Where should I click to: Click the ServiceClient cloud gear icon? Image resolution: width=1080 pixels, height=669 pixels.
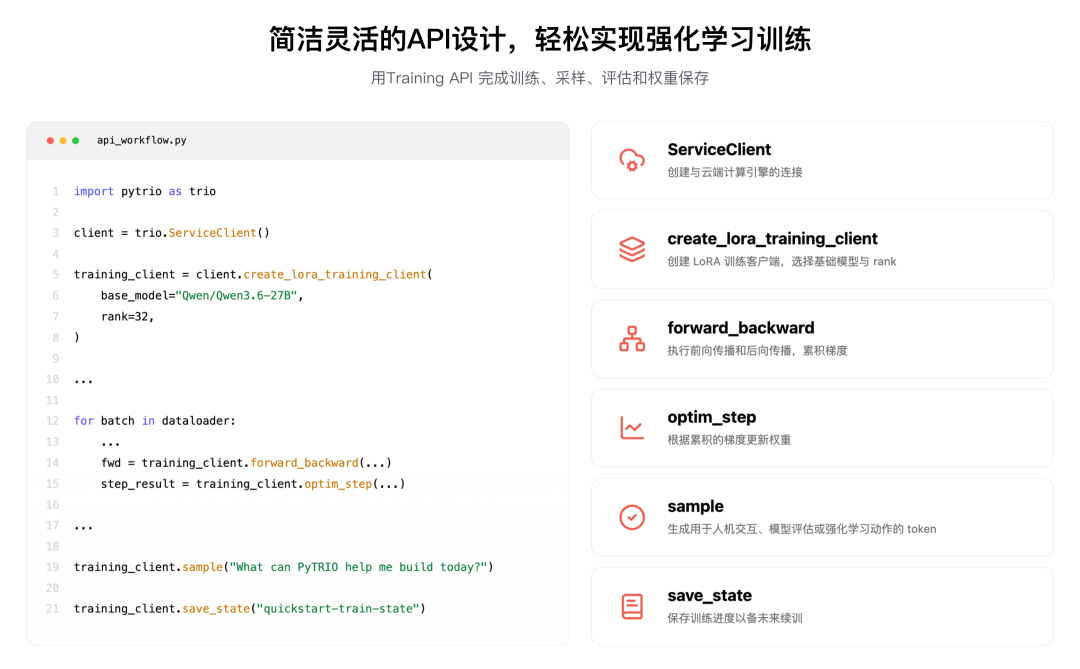coord(632,160)
